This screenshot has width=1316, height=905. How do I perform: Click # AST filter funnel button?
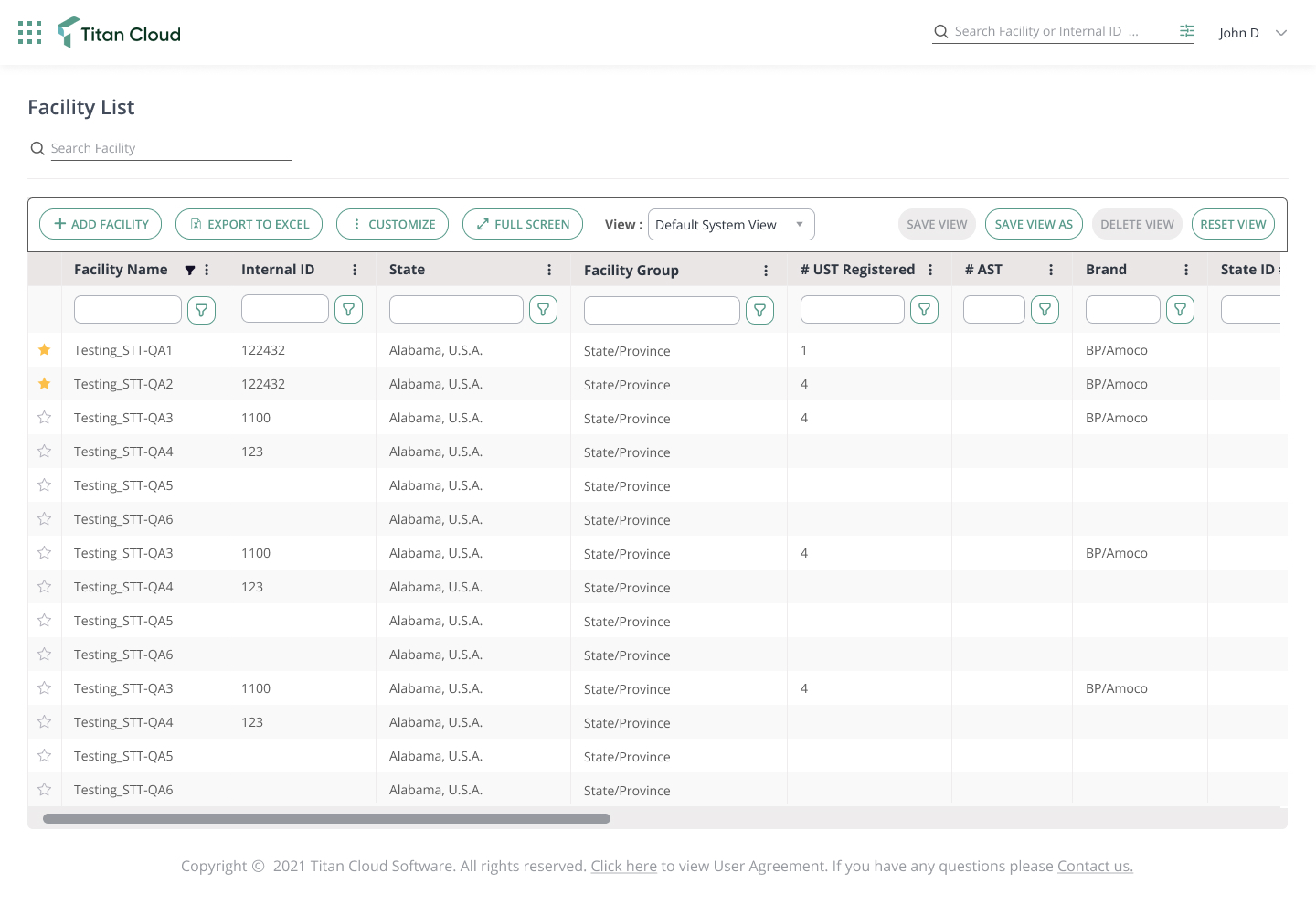(1045, 310)
